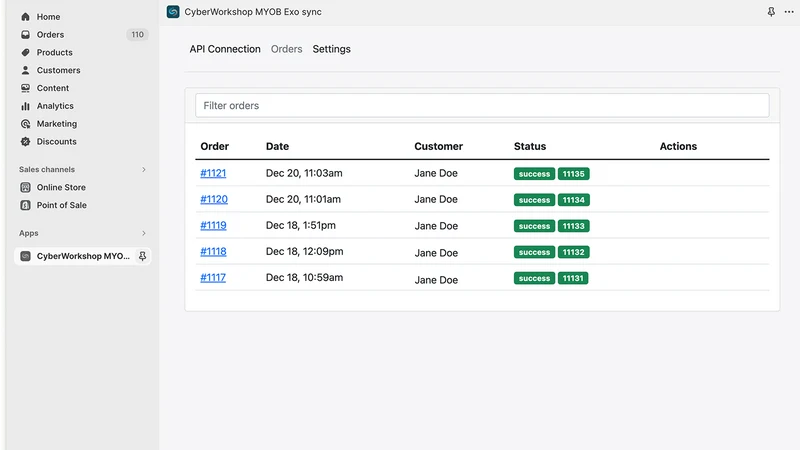Image resolution: width=800 pixels, height=450 pixels.
Task: Click date Dec 20, 11:01am
Action: tap(303, 199)
